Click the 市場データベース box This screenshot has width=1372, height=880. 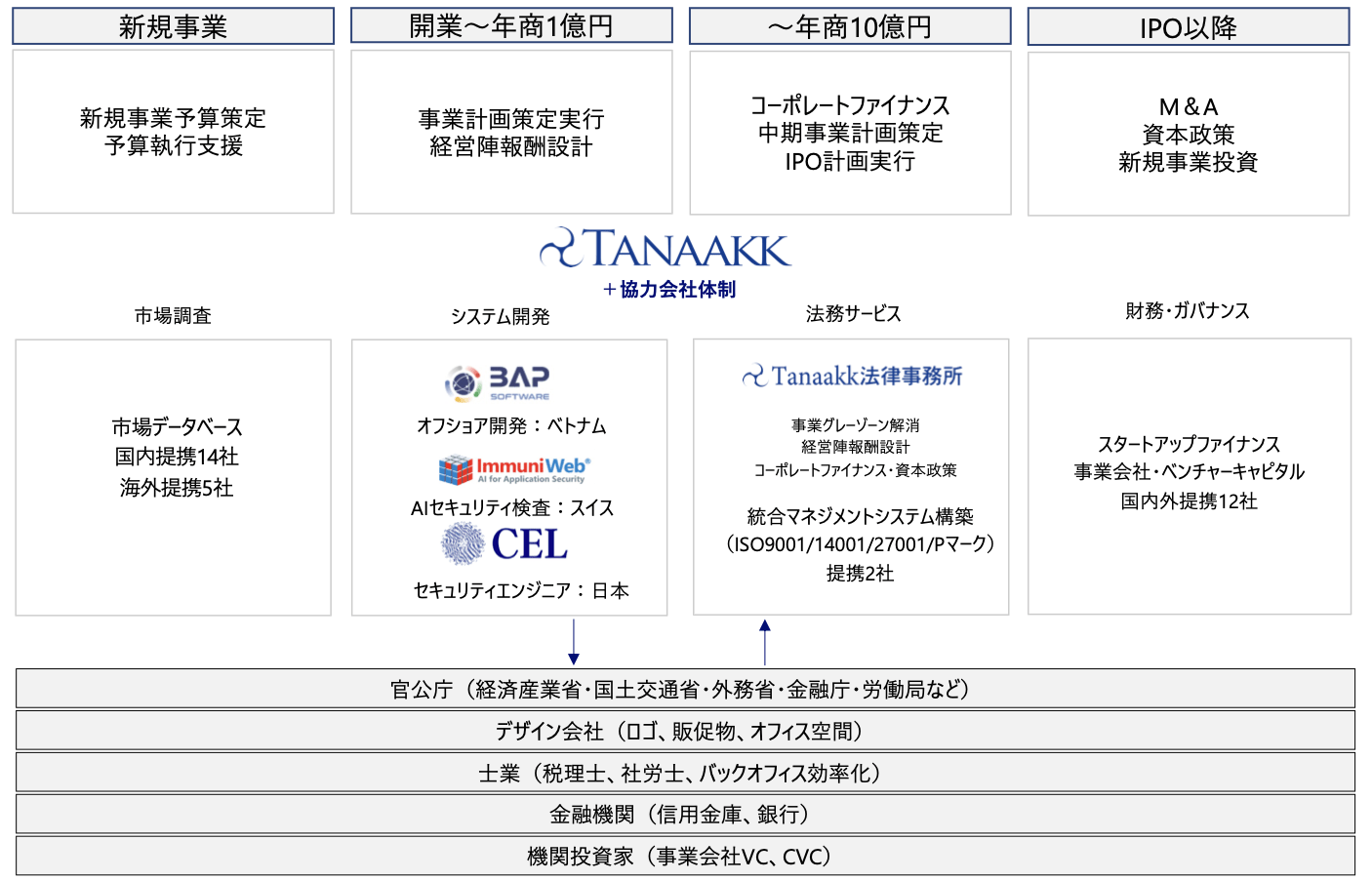[x=174, y=477]
